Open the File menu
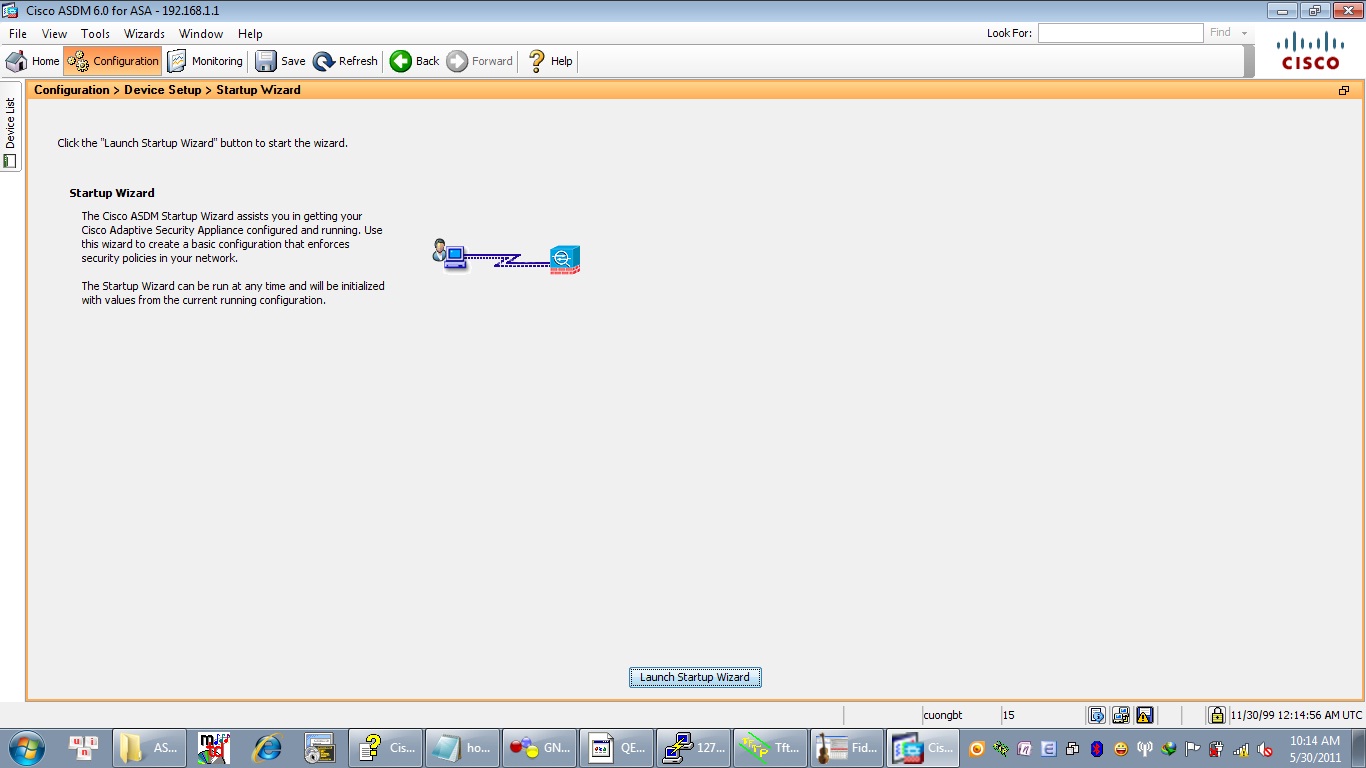Screen dimensions: 1366x768 (18, 33)
